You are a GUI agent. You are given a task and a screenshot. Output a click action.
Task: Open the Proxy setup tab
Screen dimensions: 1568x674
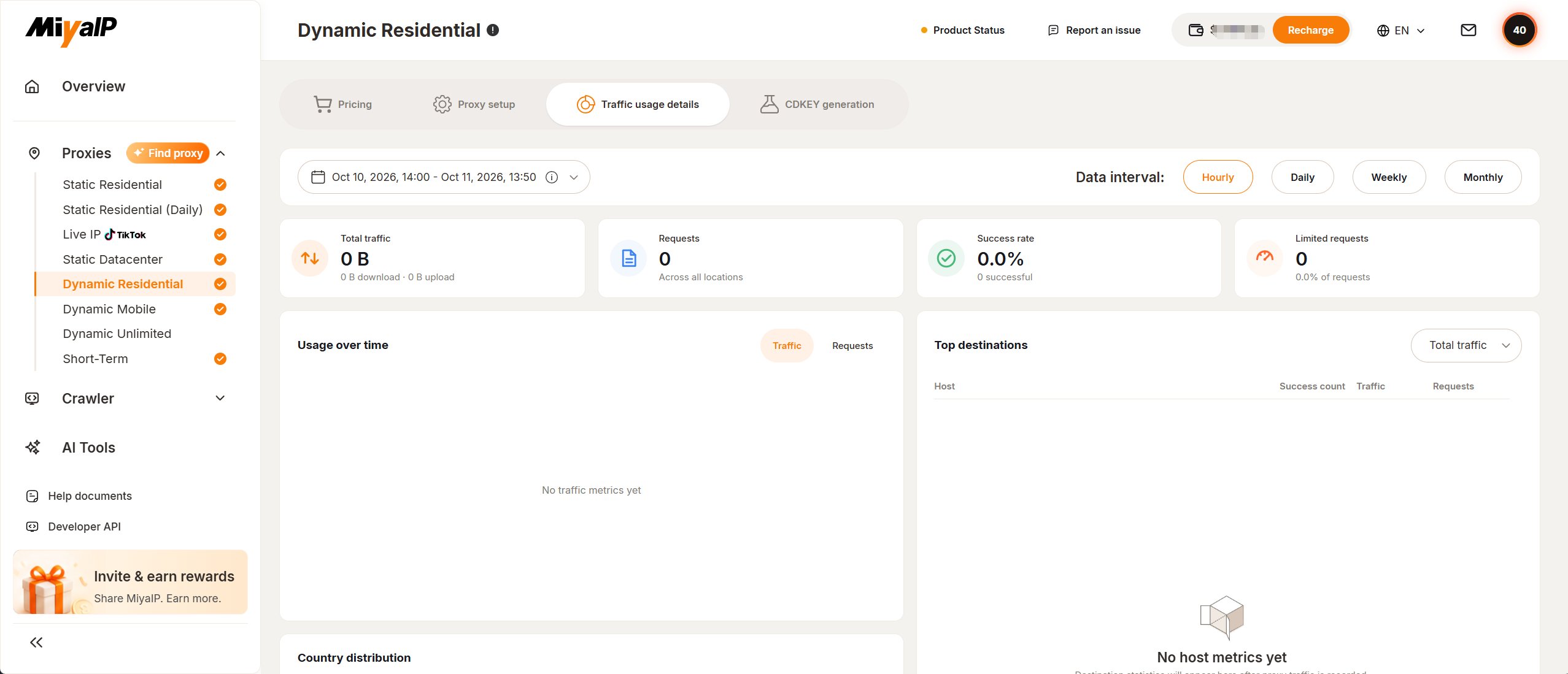pos(474,104)
